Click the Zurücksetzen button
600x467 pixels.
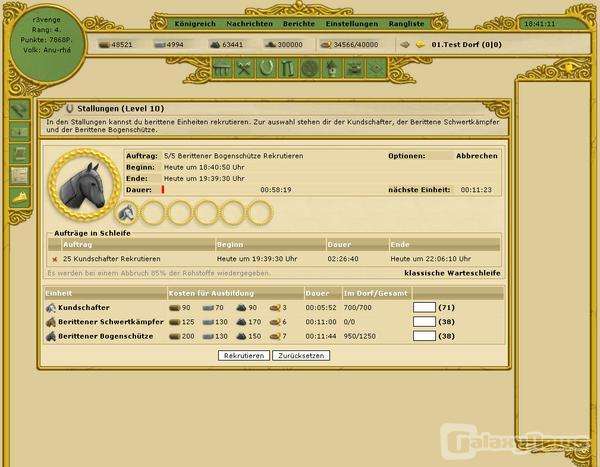301,356
